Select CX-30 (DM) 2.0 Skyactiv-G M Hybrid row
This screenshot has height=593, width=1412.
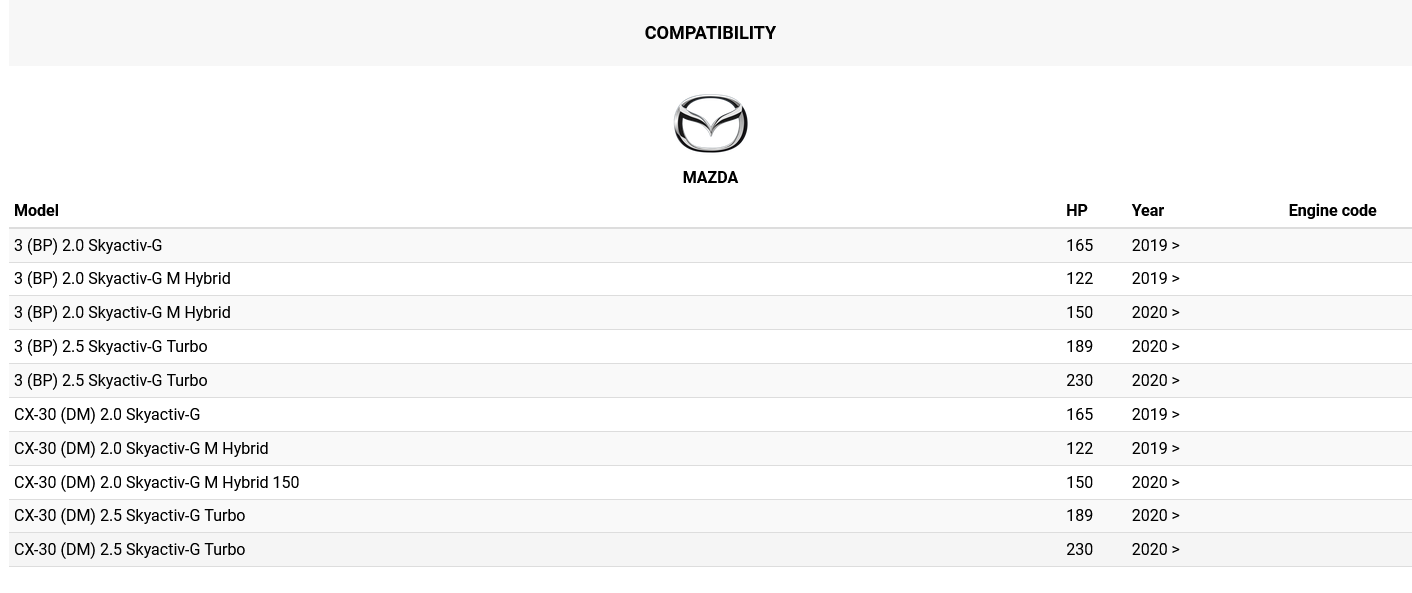(710, 449)
